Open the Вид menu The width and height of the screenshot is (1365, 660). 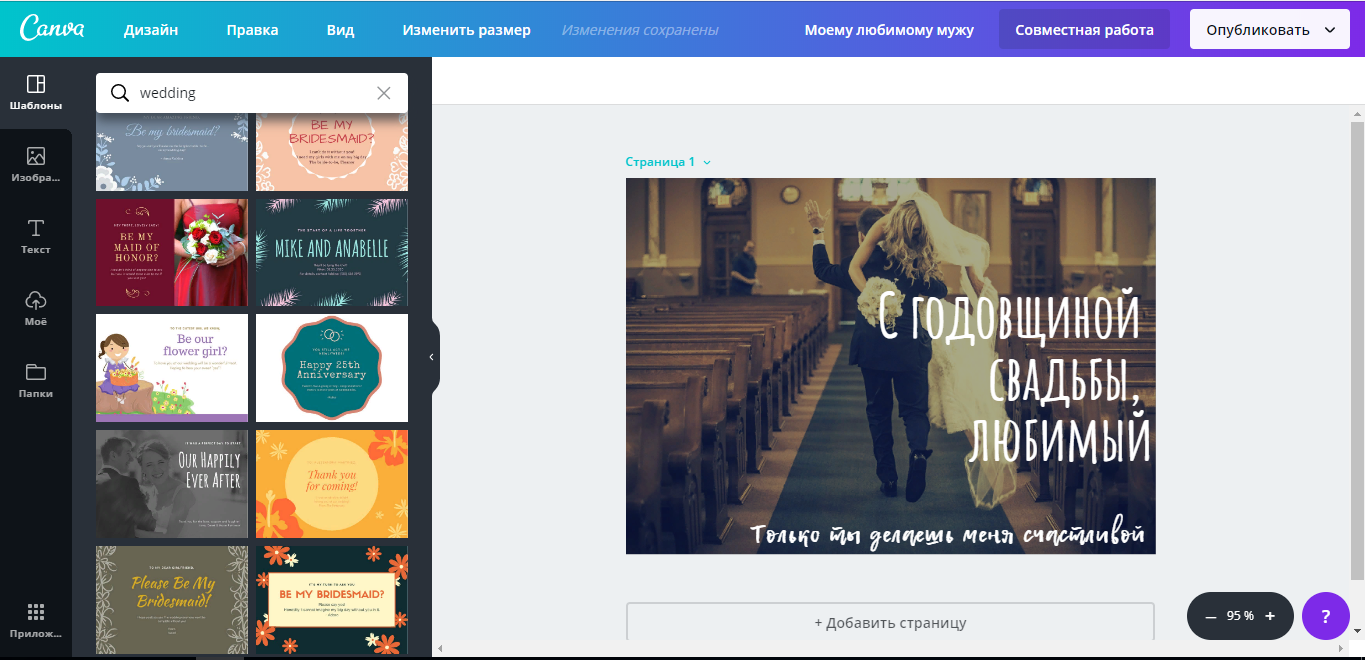[x=340, y=30]
